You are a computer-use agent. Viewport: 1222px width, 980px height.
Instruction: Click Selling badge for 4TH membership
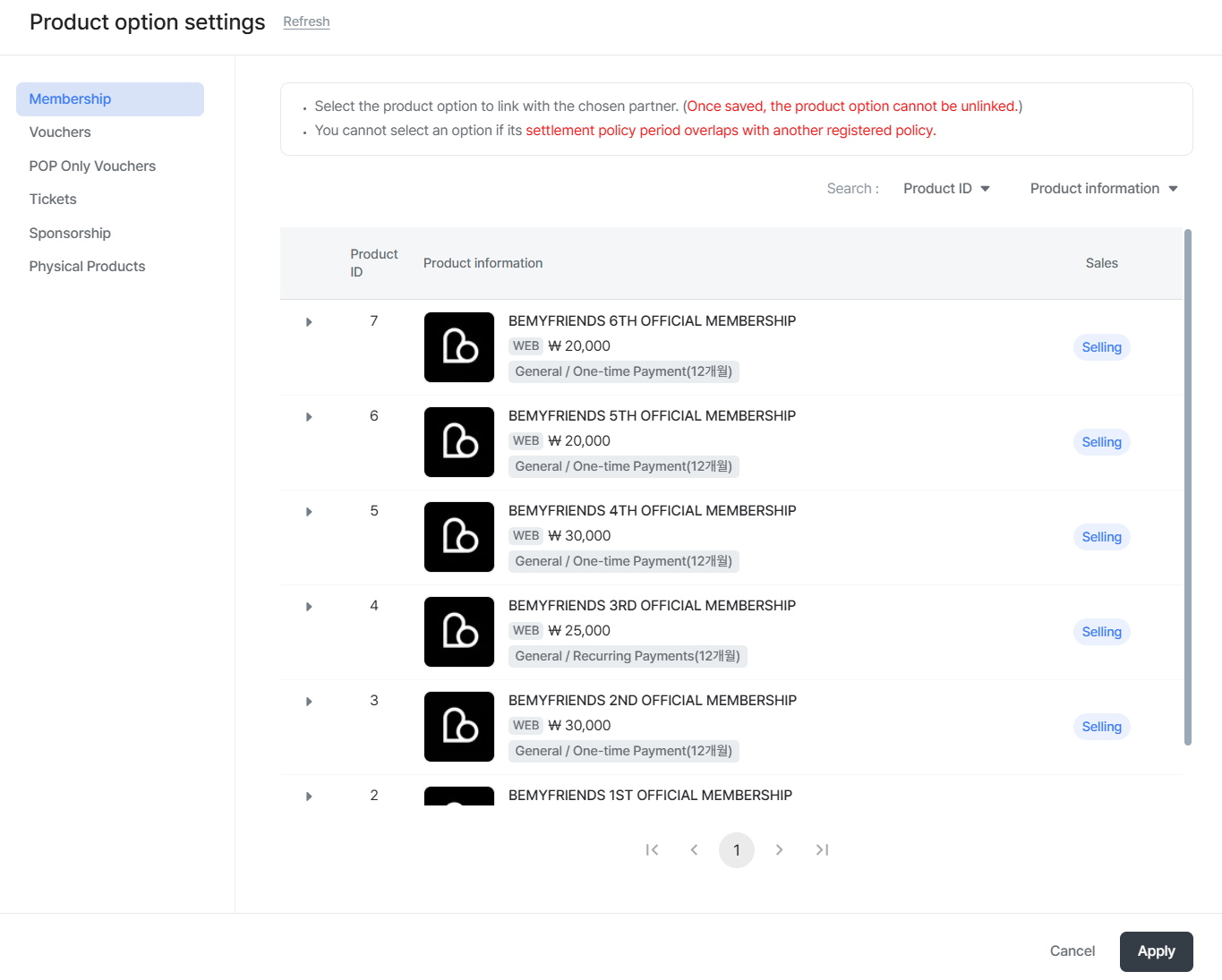coord(1101,537)
